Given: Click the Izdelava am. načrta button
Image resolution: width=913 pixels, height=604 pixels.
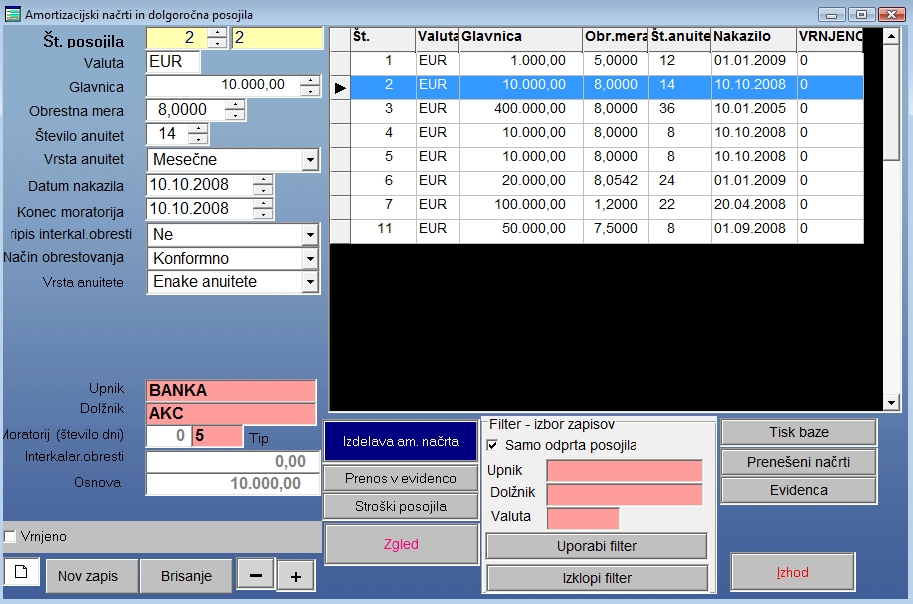Looking at the screenshot, I should [x=401, y=441].
